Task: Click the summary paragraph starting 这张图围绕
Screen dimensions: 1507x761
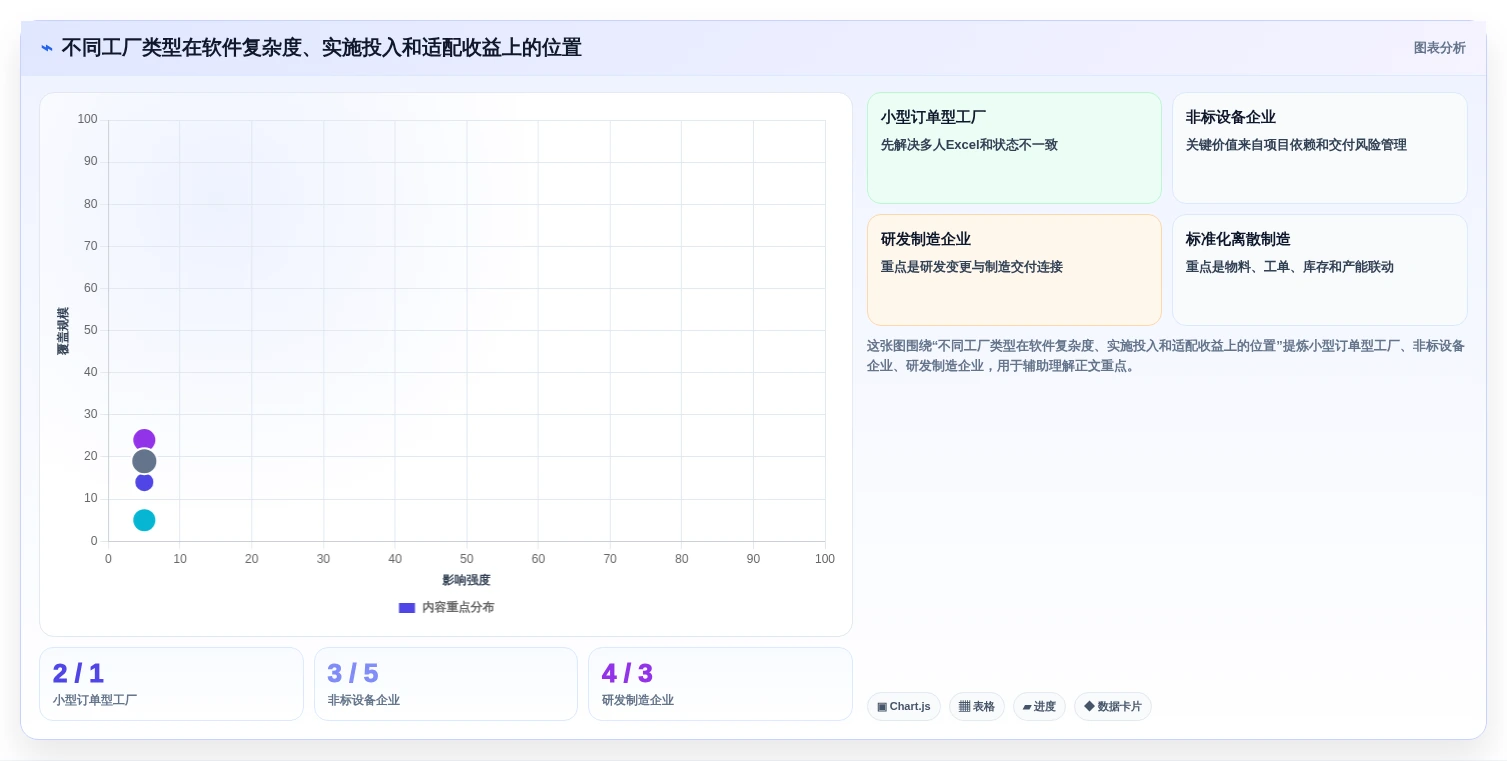Action: (1166, 356)
